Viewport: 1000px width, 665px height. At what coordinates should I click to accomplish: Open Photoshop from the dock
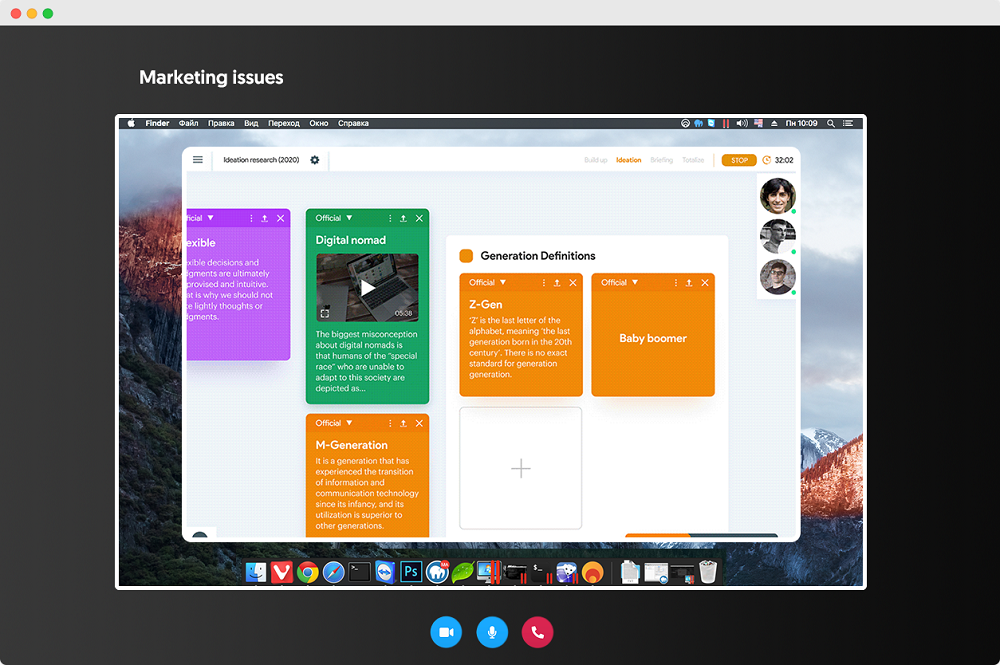pyautogui.click(x=411, y=572)
